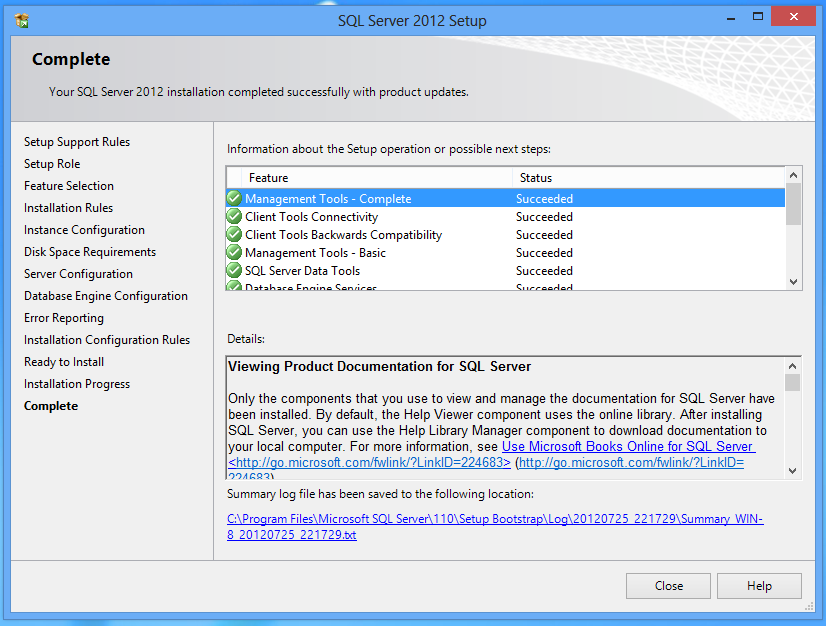This screenshot has width=826, height=626.
Task: Click the Viewing Product Documentation for SQL Server heading
Action: pos(379,366)
